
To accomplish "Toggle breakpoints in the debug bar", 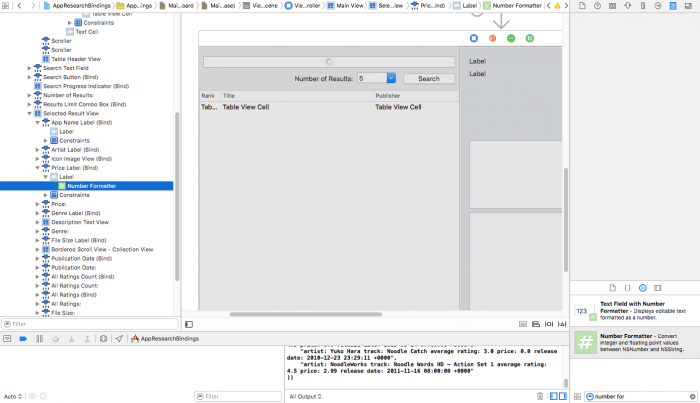I will [x=25, y=339].
